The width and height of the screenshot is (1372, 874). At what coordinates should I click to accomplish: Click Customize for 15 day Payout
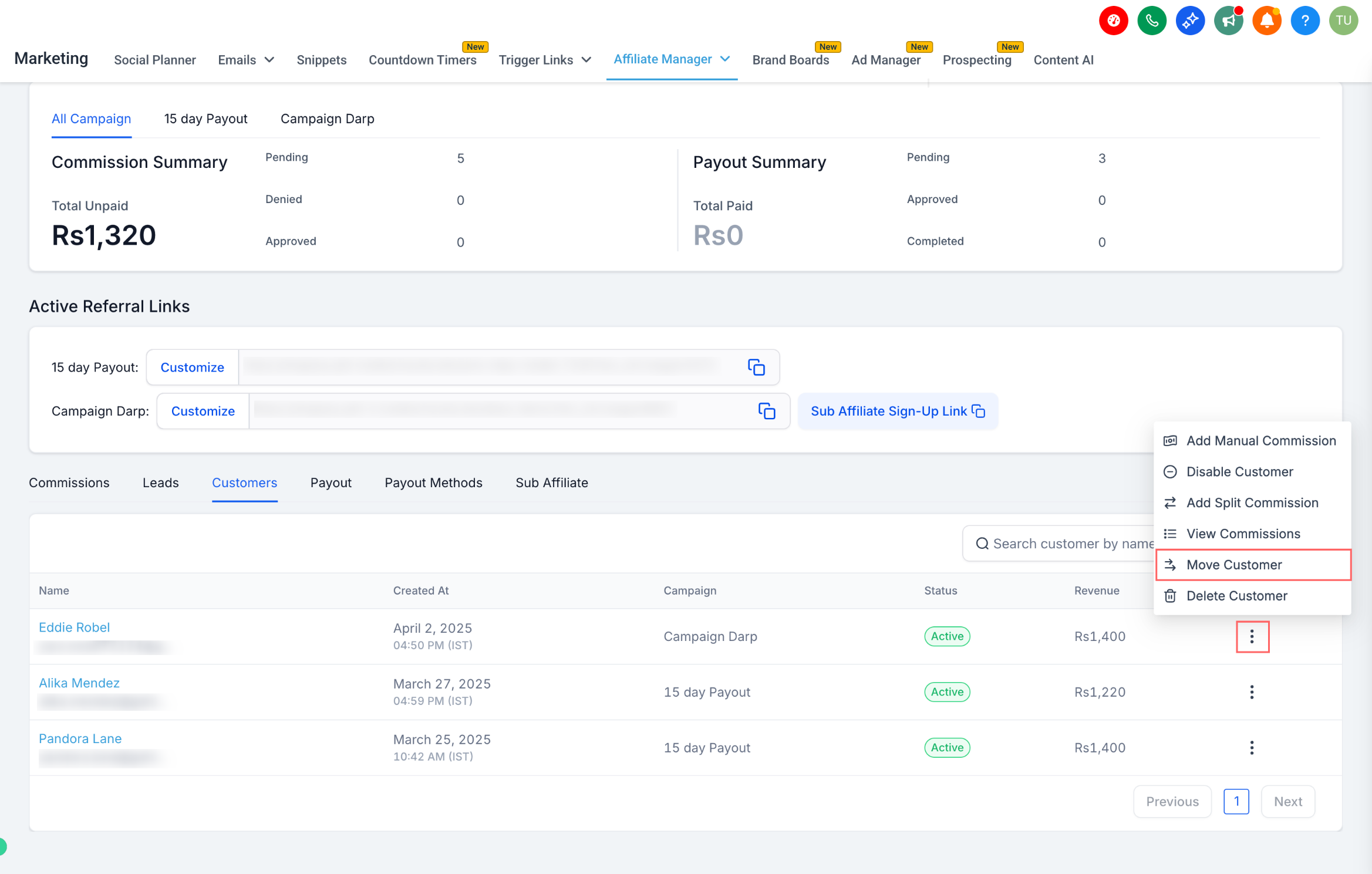(192, 367)
